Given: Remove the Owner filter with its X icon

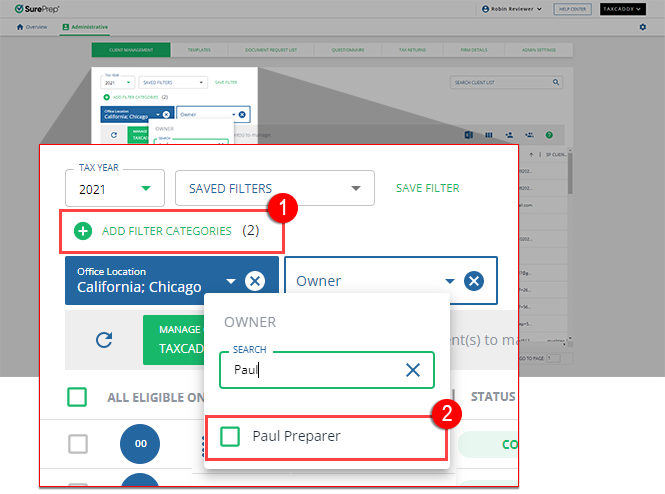Looking at the screenshot, I should (474, 281).
